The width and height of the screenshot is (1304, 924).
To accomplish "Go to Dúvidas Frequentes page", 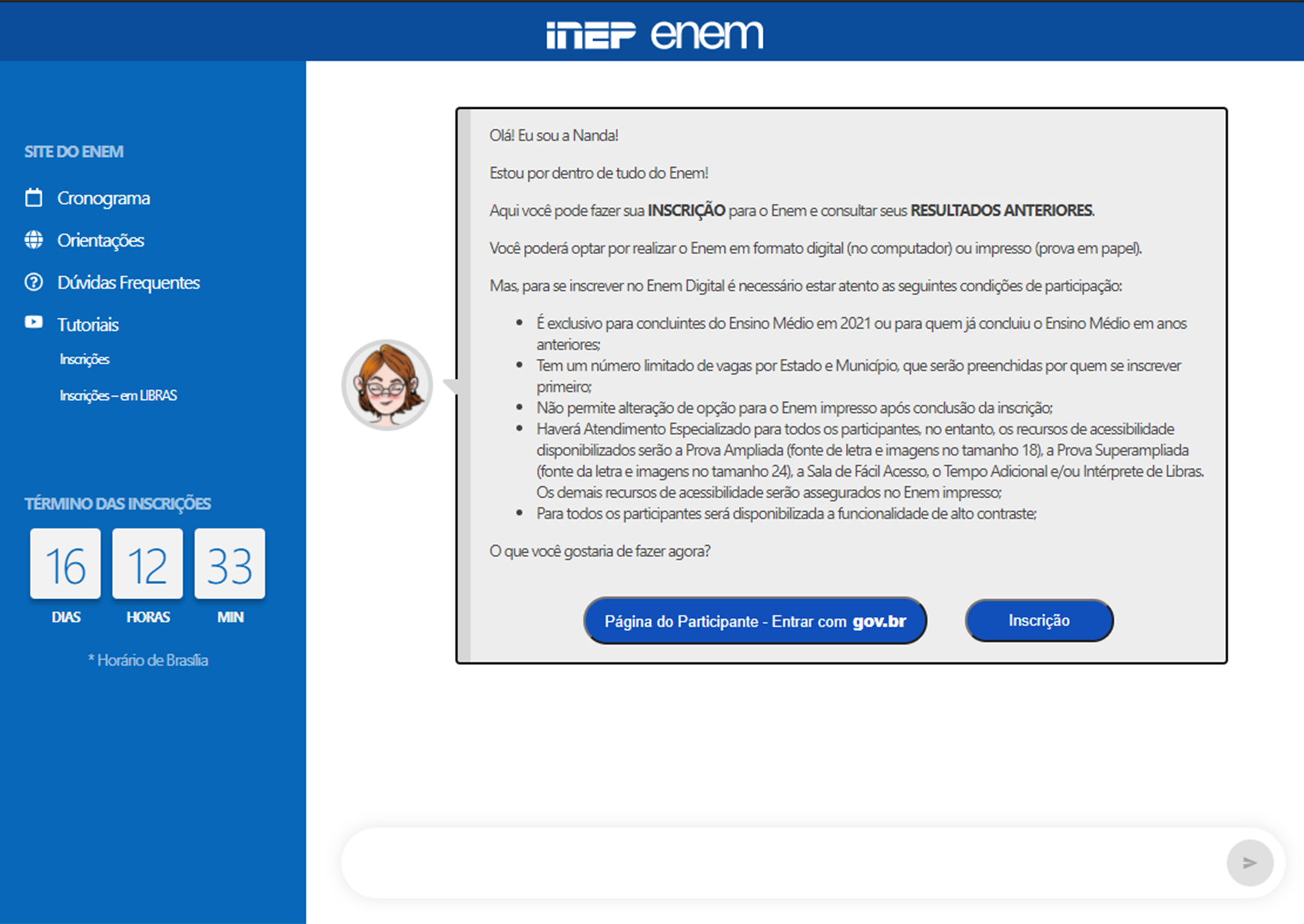I will pyautogui.click(x=128, y=283).
